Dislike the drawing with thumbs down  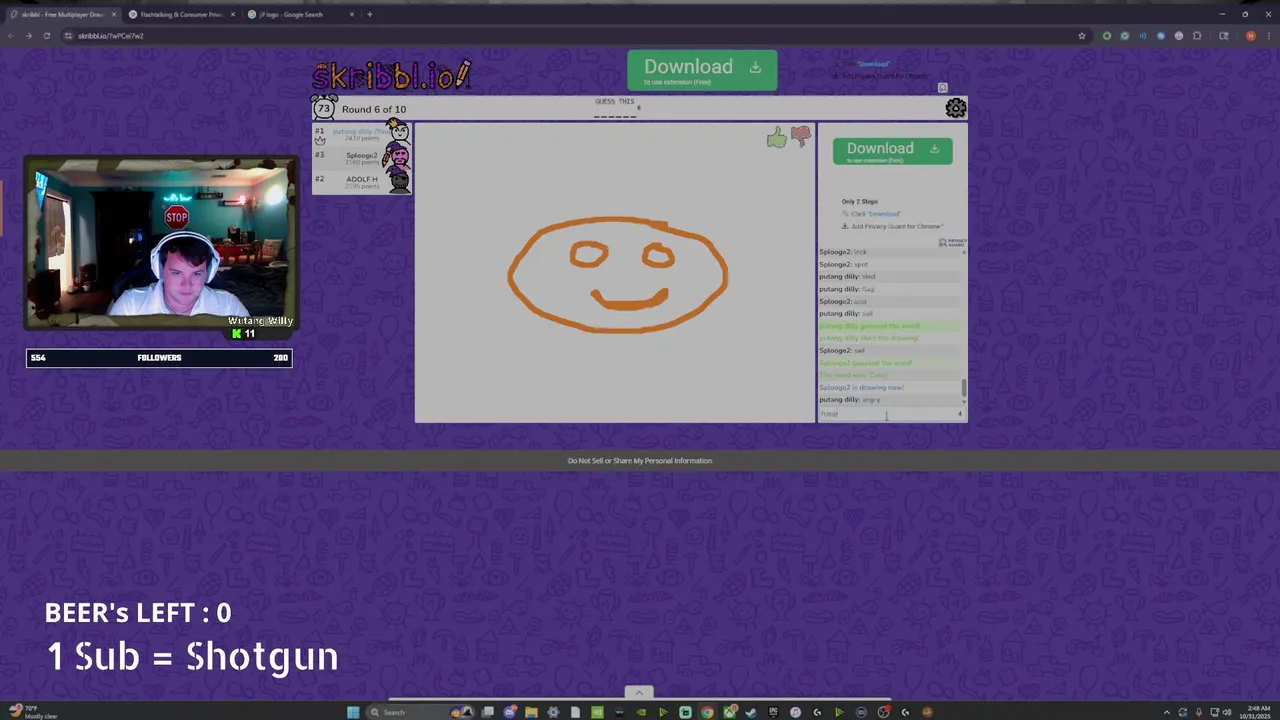pos(801,137)
